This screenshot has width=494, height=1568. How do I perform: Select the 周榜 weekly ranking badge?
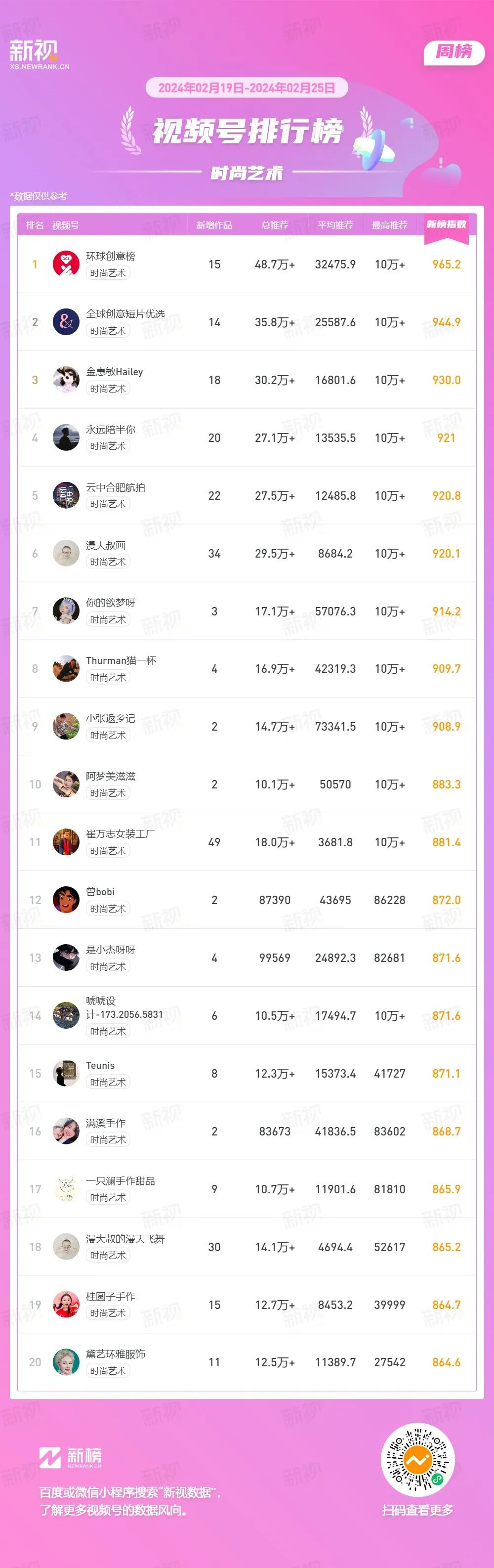tap(454, 52)
